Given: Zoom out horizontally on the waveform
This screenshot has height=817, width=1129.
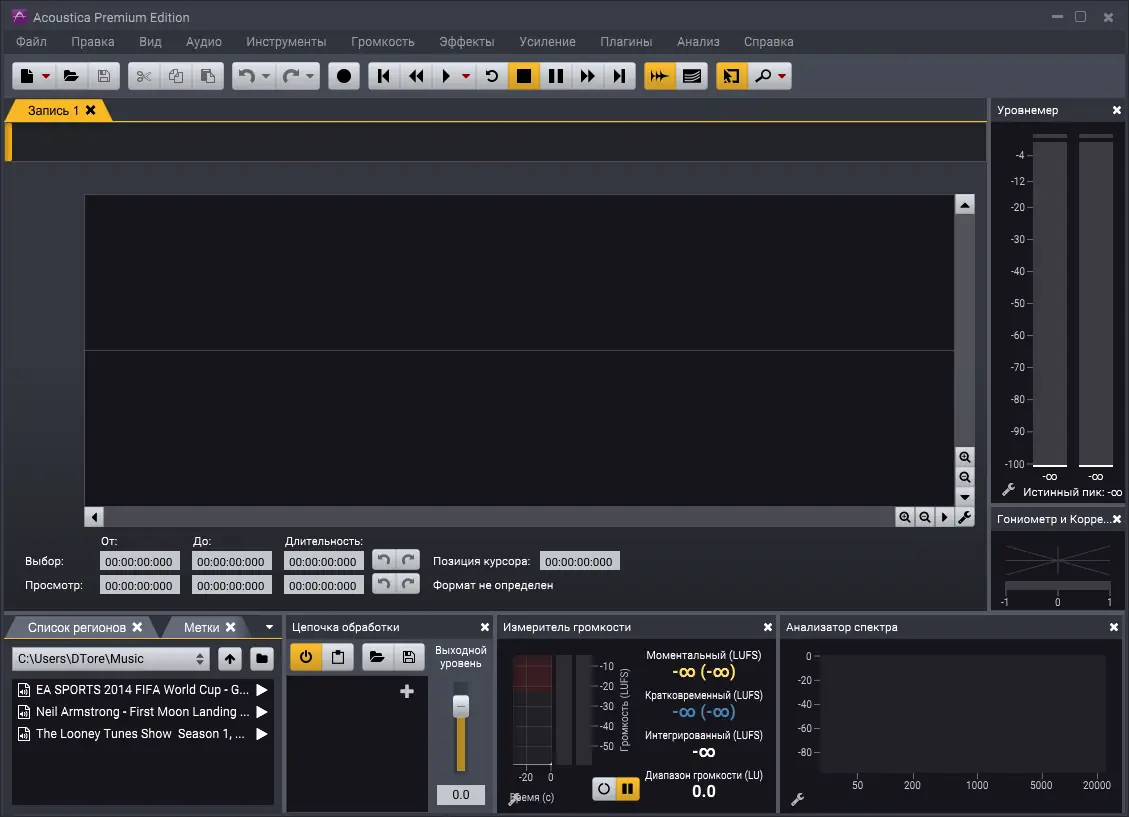Looking at the screenshot, I should [x=925, y=517].
